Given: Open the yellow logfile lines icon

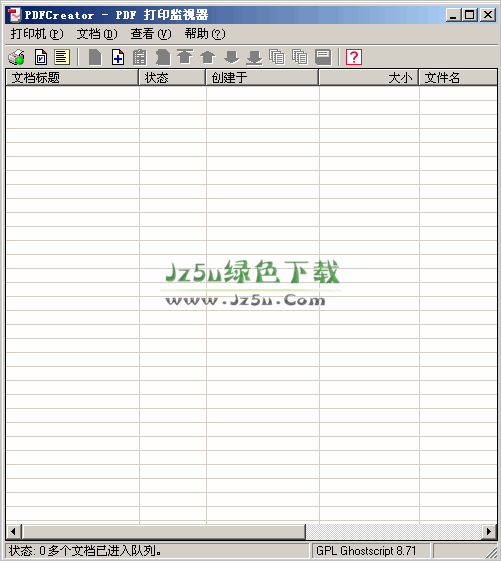Looking at the screenshot, I should point(62,57).
